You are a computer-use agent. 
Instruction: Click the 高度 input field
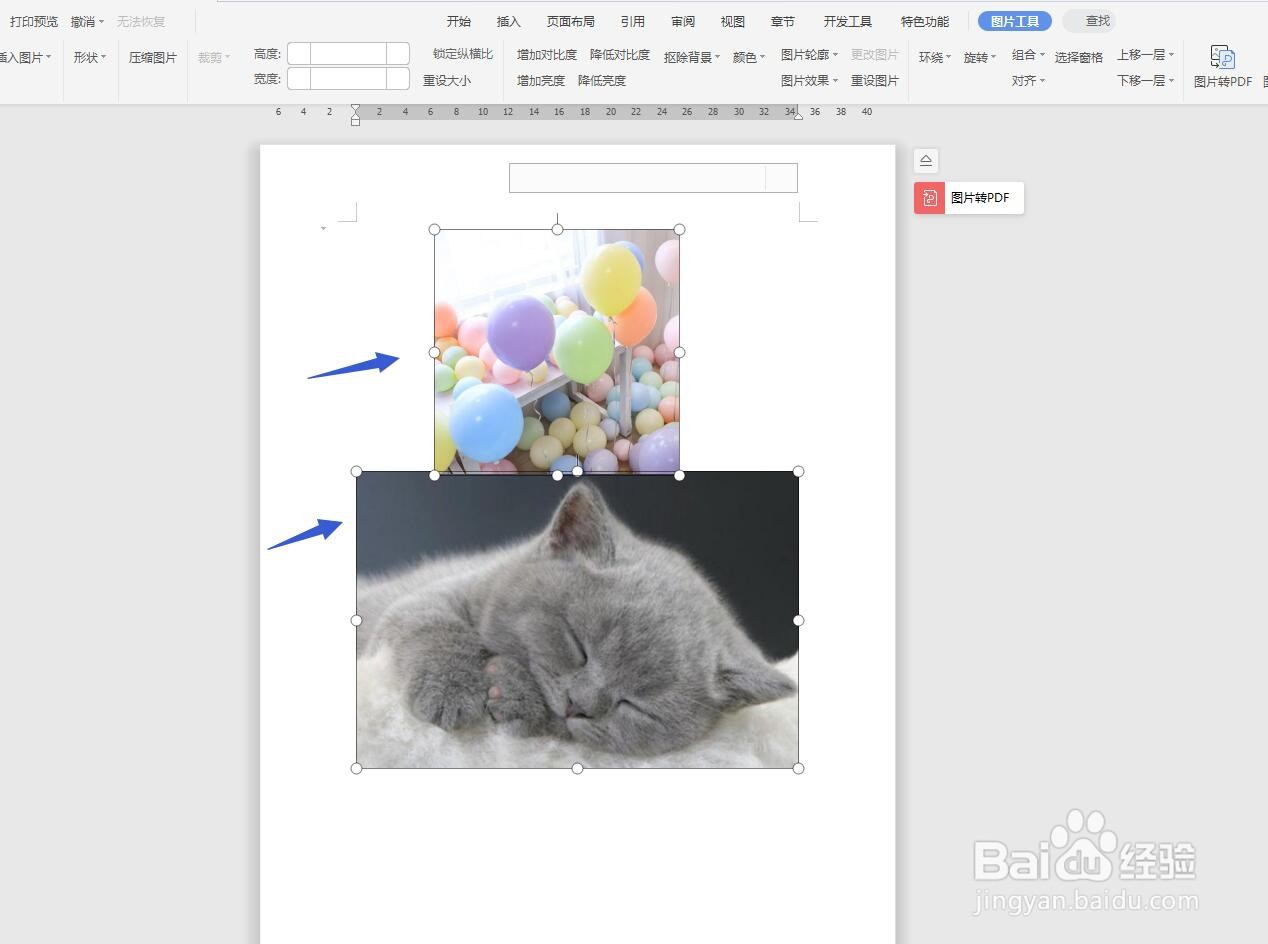(x=348, y=54)
